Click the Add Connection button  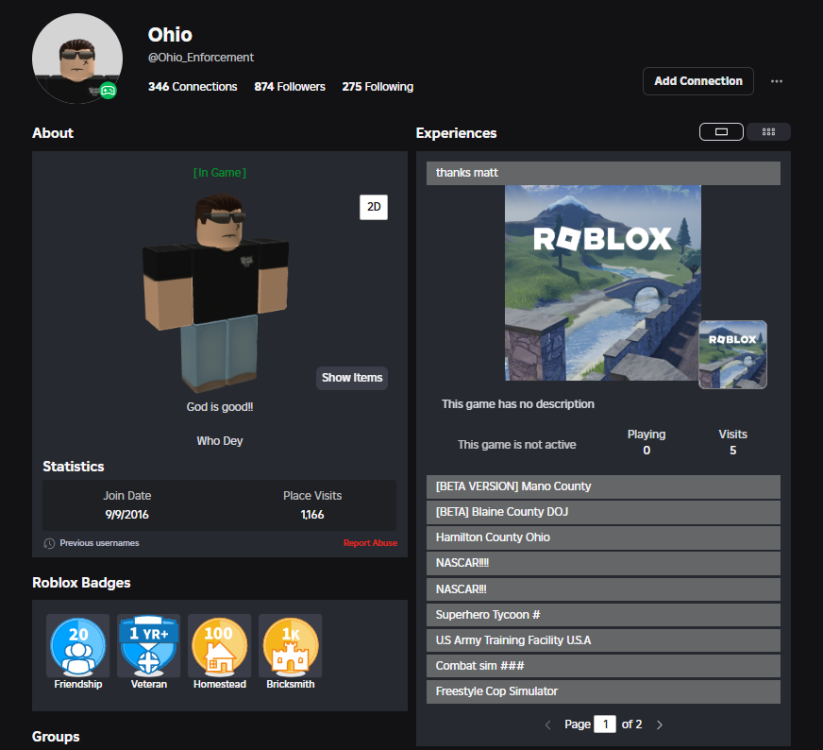[698, 81]
